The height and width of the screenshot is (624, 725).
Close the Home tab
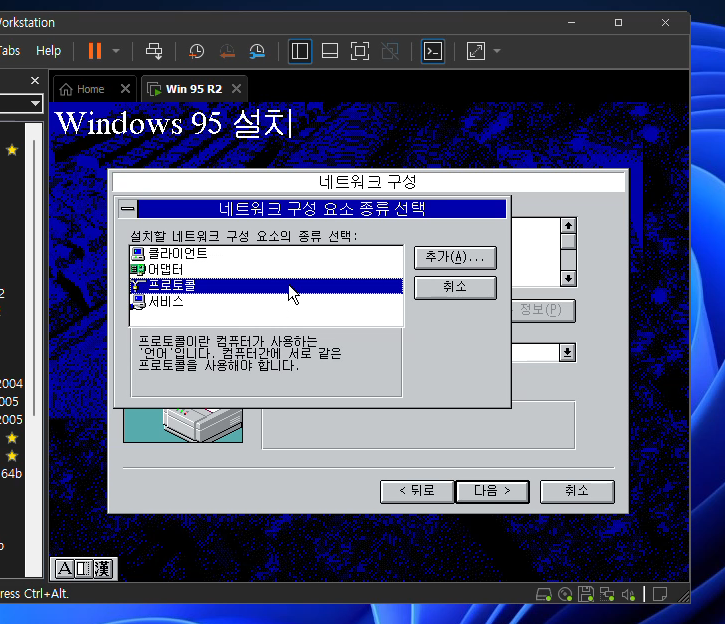[x=125, y=89]
